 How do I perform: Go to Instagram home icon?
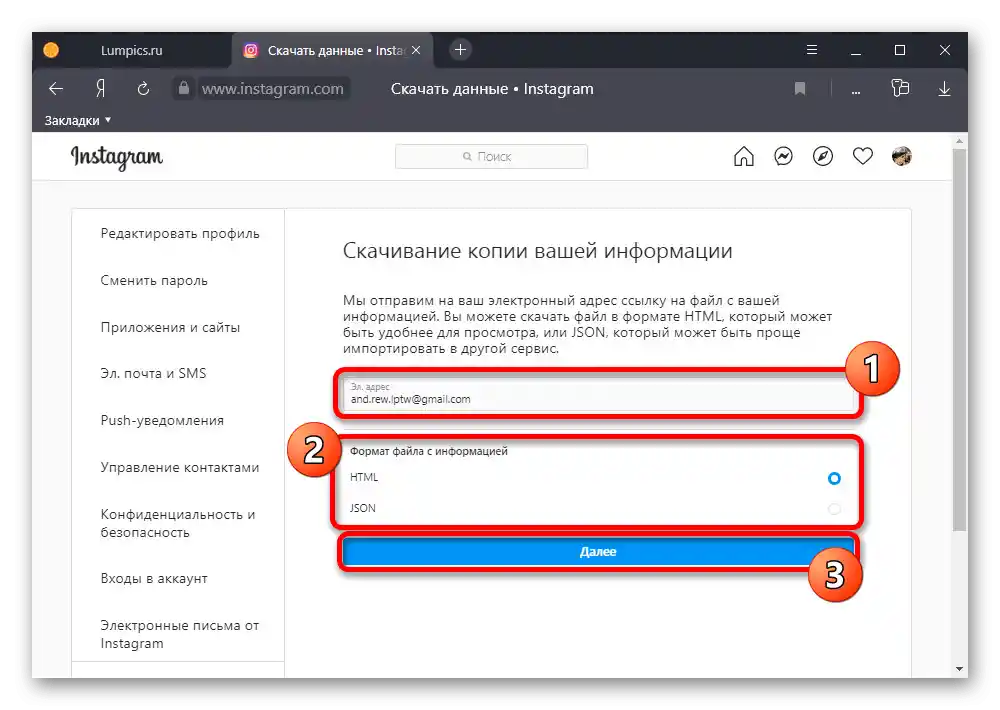pos(744,156)
